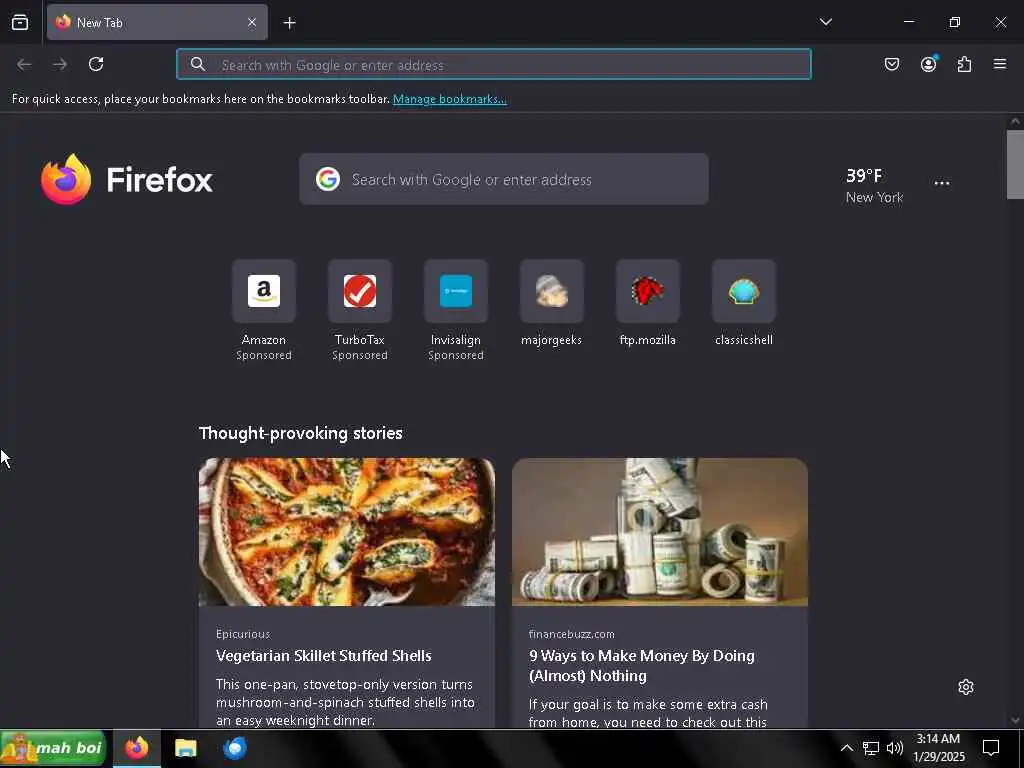1024x768 pixels.
Task: Open the 39°F New York weather widget
Action: coord(874,185)
